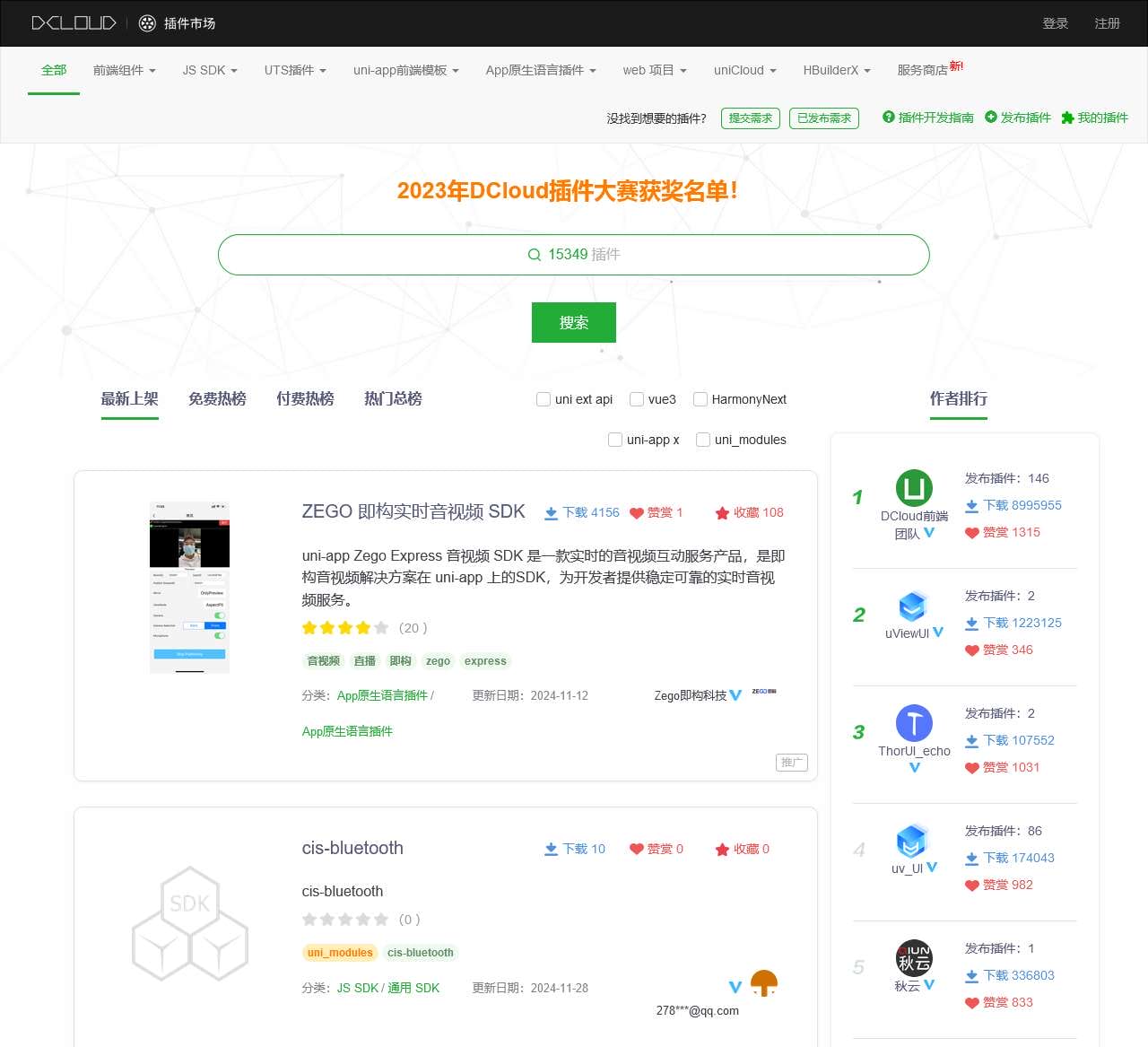Open uViewUI author avatar
Screen dimensions: 1148x1047
coord(912,606)
